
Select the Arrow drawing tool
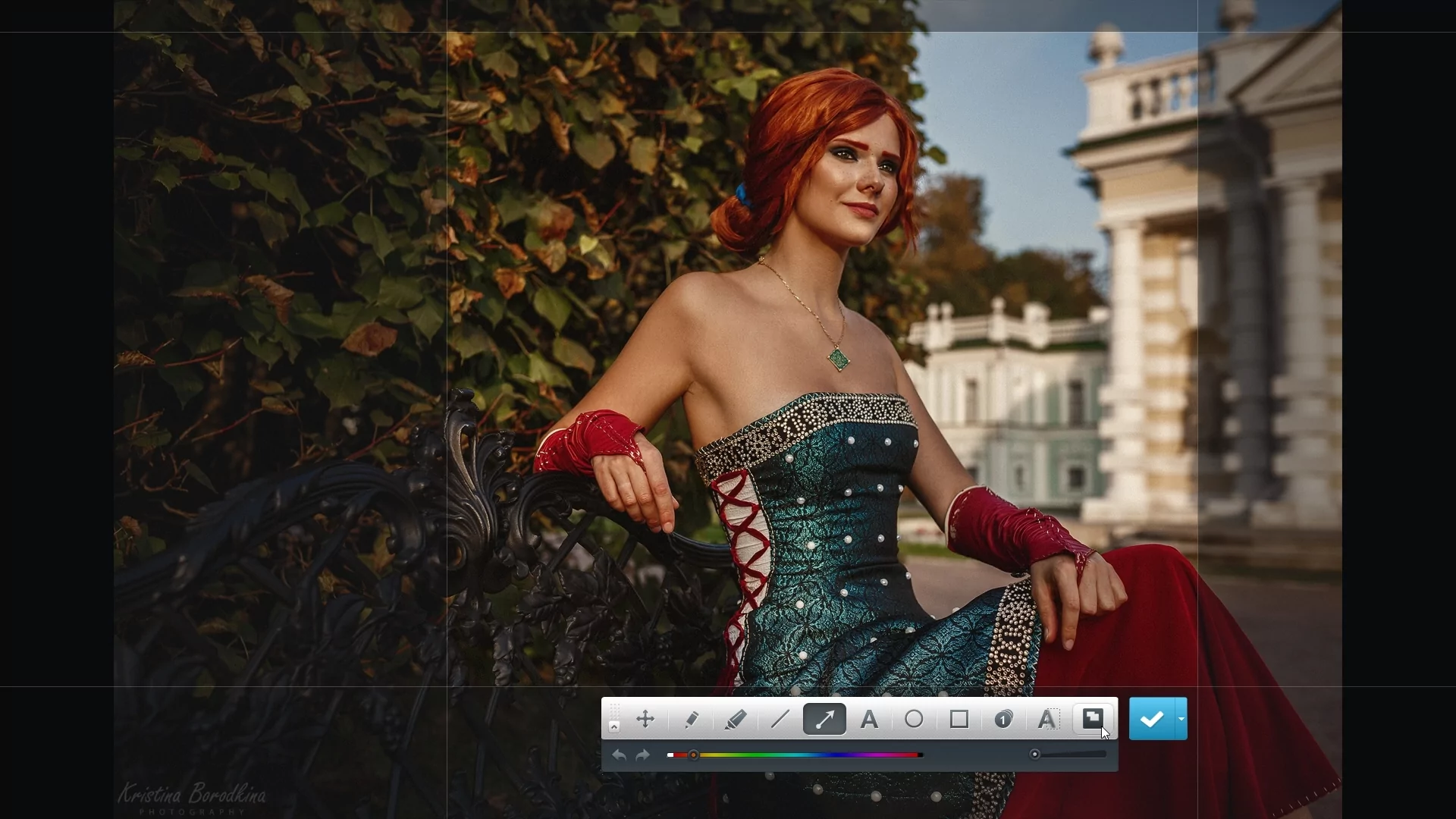click(x=824, y=719)
